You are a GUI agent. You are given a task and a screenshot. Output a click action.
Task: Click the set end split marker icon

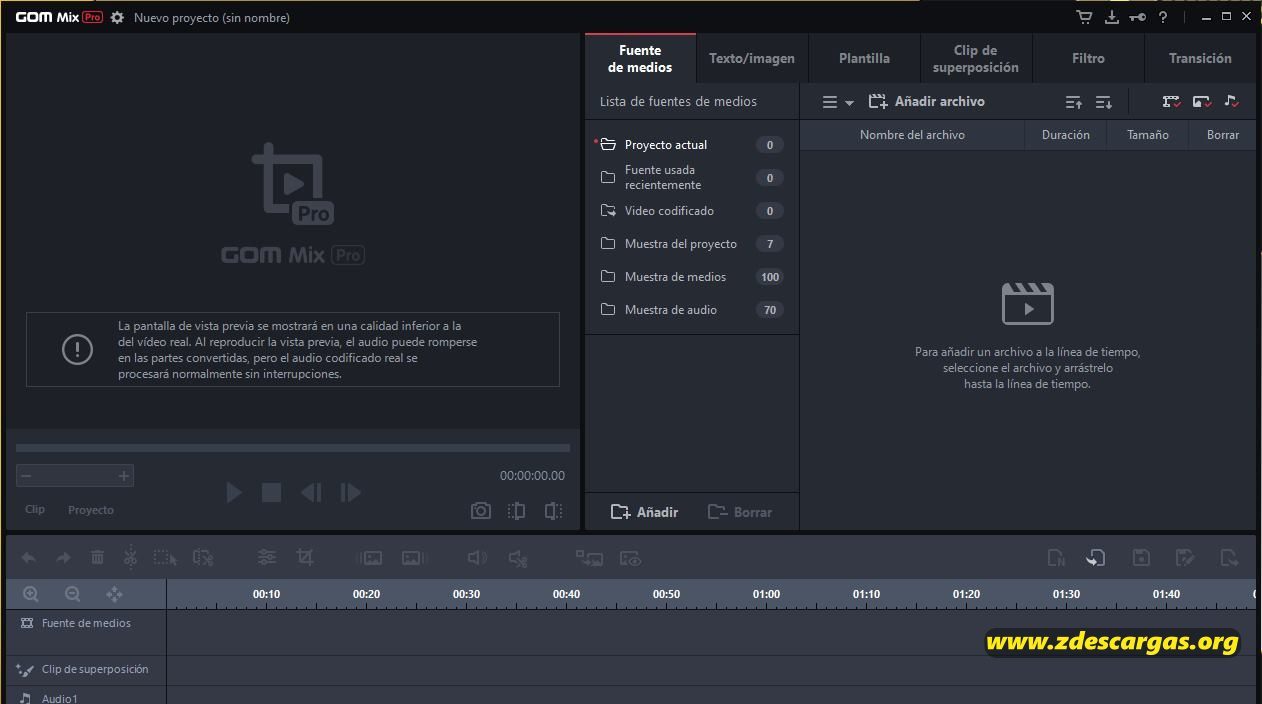(553, 511)
